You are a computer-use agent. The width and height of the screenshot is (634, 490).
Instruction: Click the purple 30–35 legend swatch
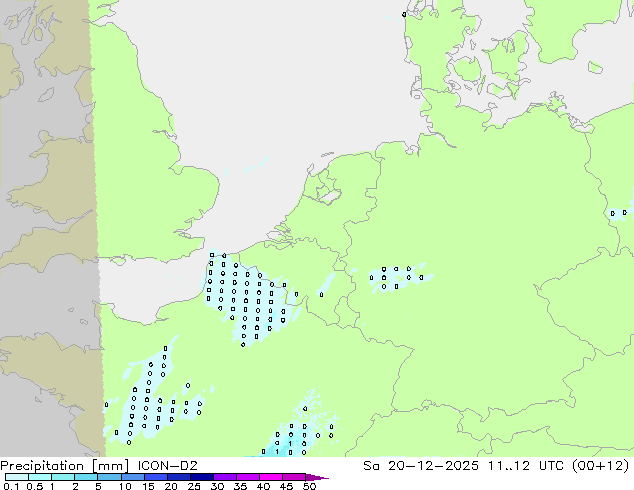point(224,477)
